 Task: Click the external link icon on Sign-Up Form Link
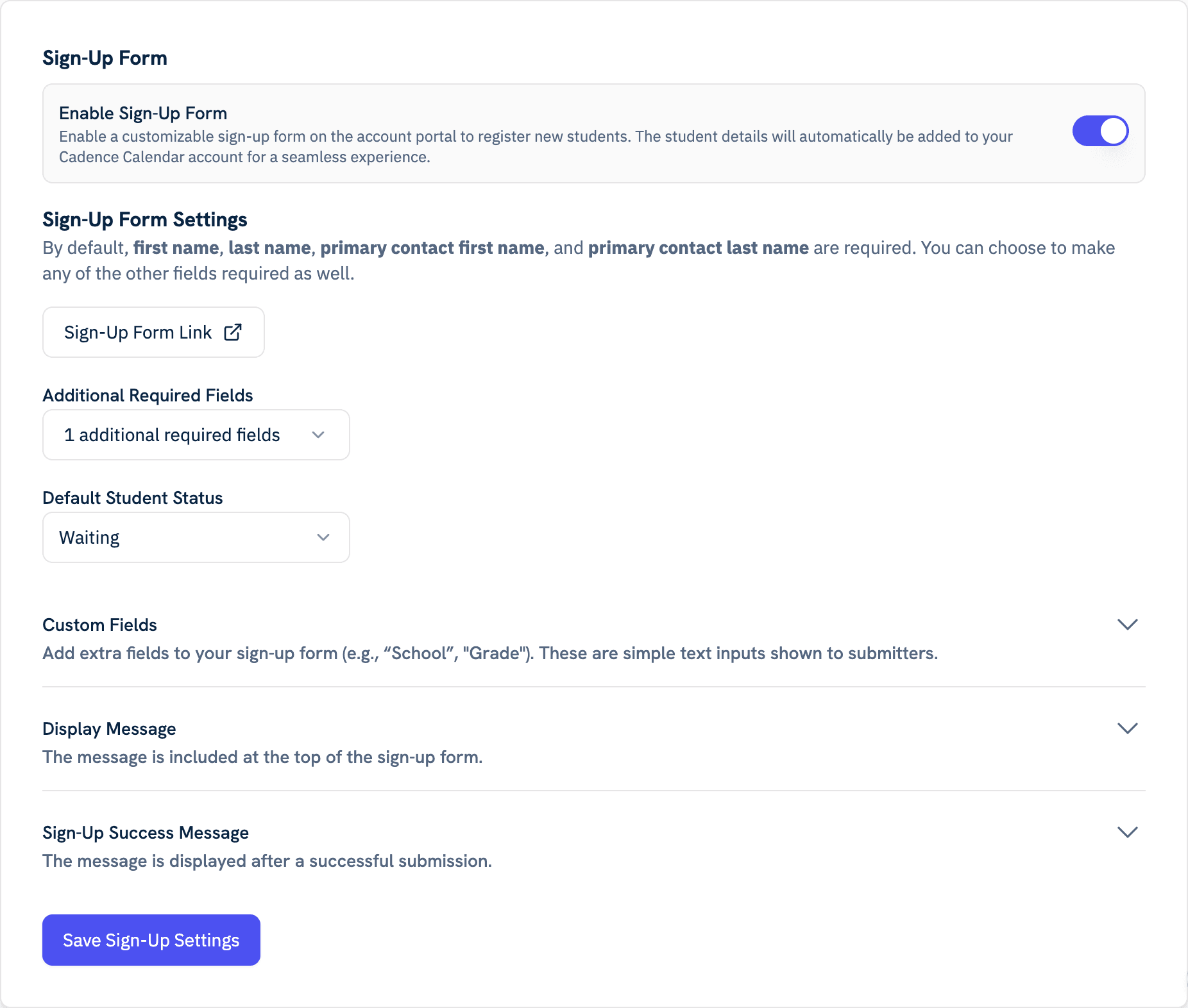click(233, 332)
